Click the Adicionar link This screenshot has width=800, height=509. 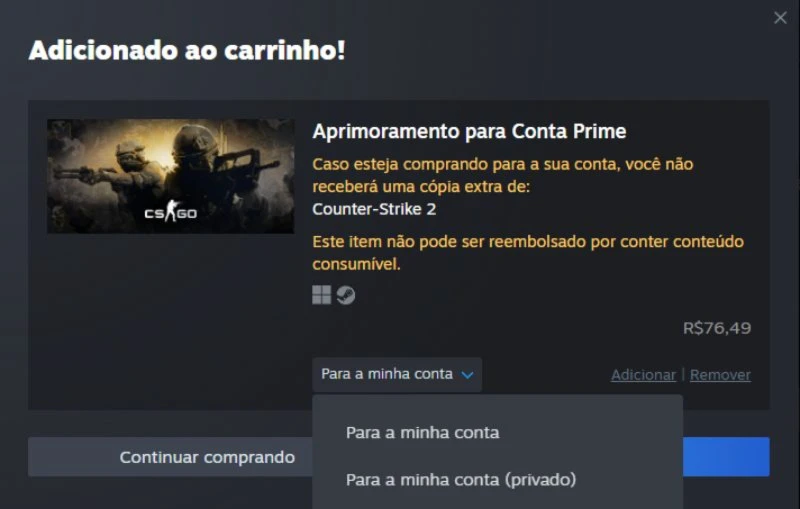(643, 375)
